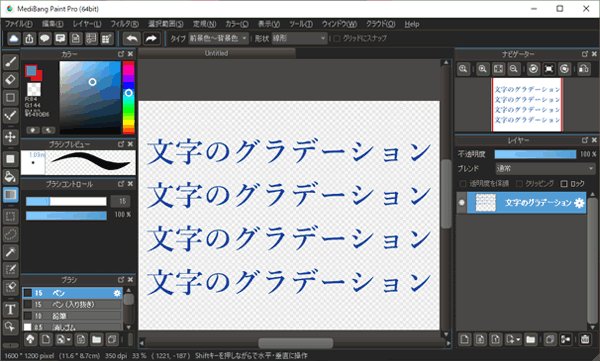The height and width of the screenshot is (362, 600).
Task: Click the canvas horizontal scrollbar
Action: coord(295,343)
